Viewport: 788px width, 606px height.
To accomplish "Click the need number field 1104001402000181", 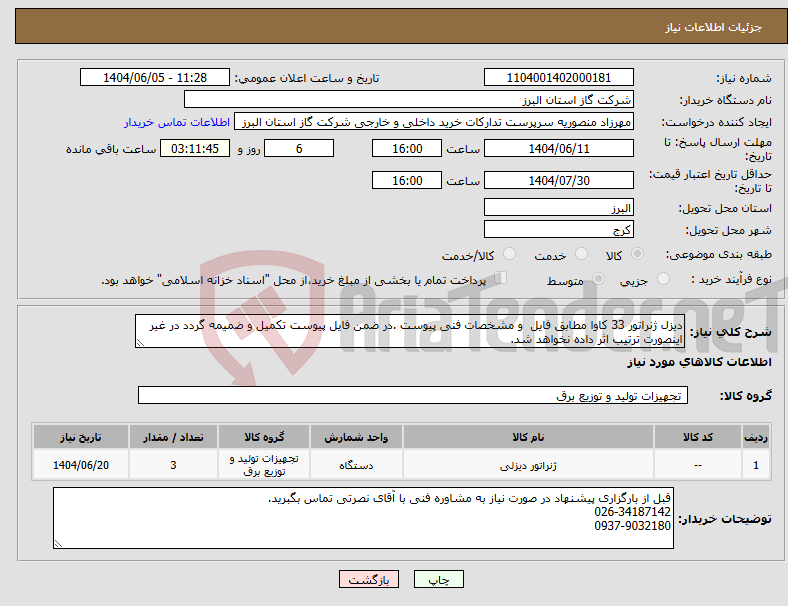I will pyautogui.click(x=558, y=77).
